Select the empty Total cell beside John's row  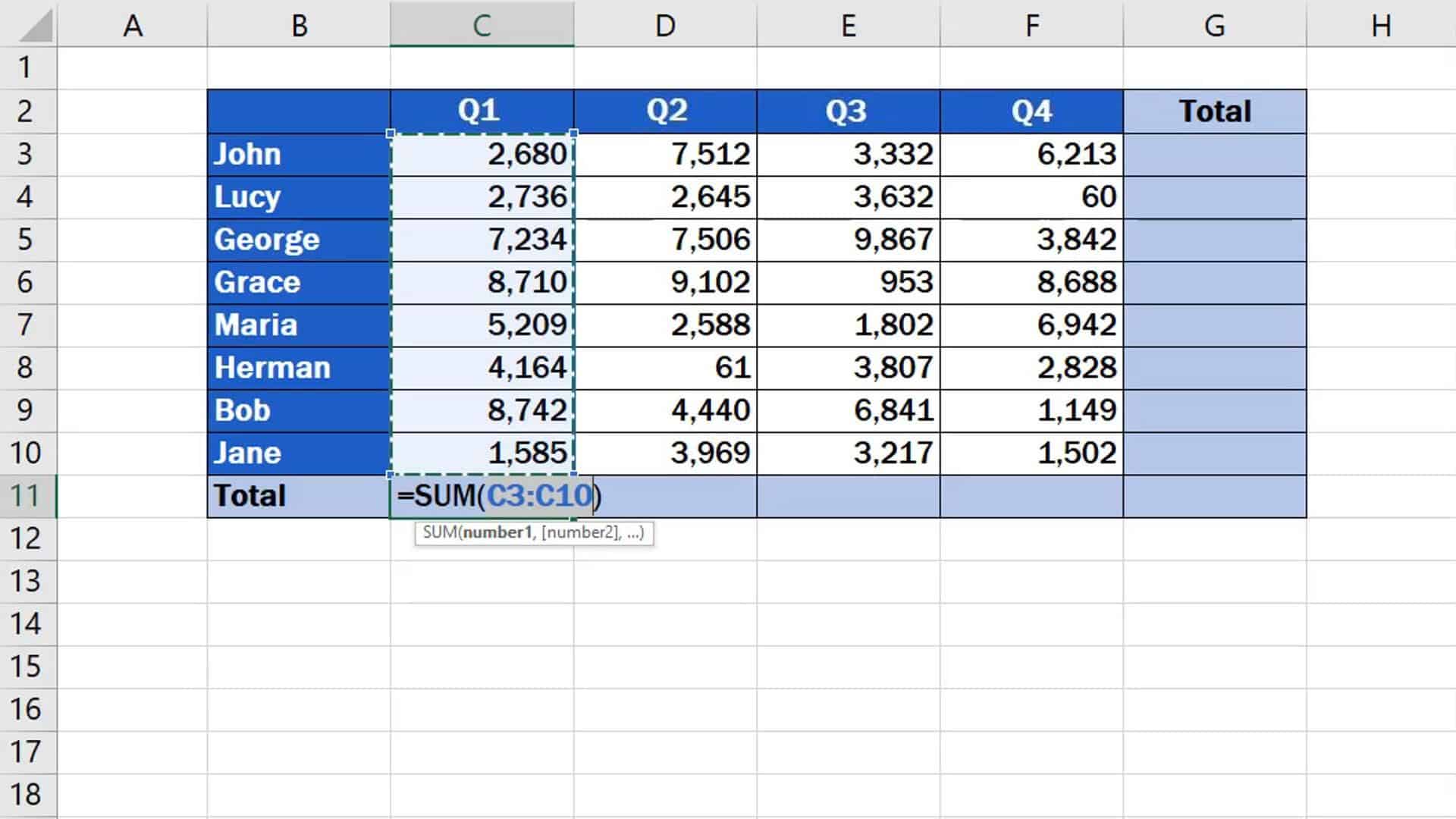pos(1214,154)
